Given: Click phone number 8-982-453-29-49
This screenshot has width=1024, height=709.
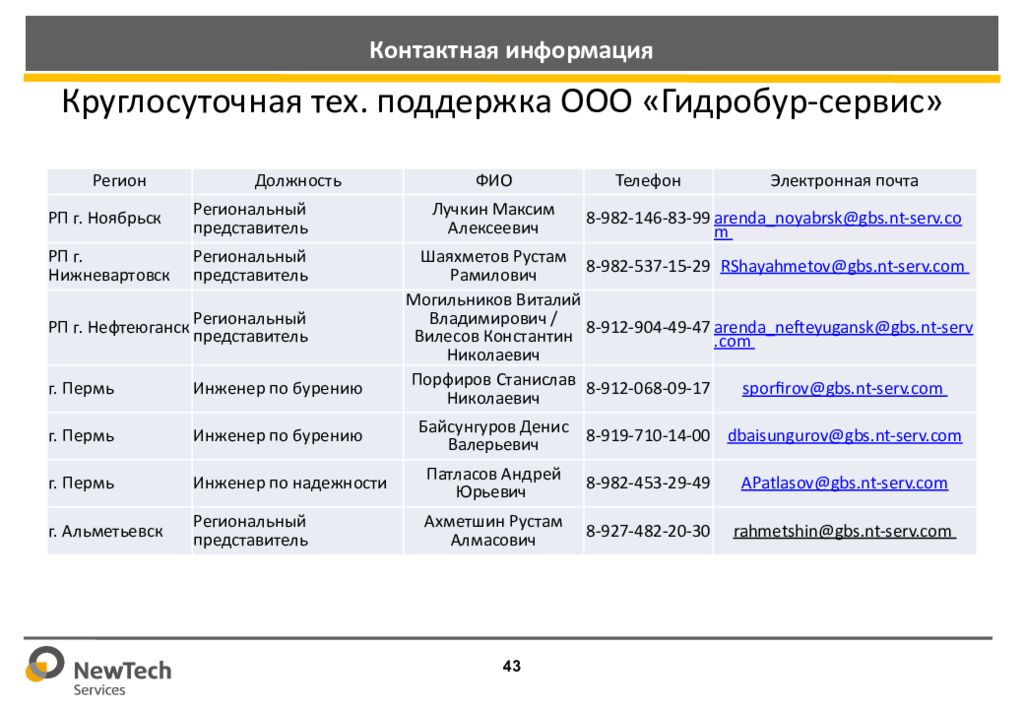Looking at the screenshot, I should coord(648,483).
